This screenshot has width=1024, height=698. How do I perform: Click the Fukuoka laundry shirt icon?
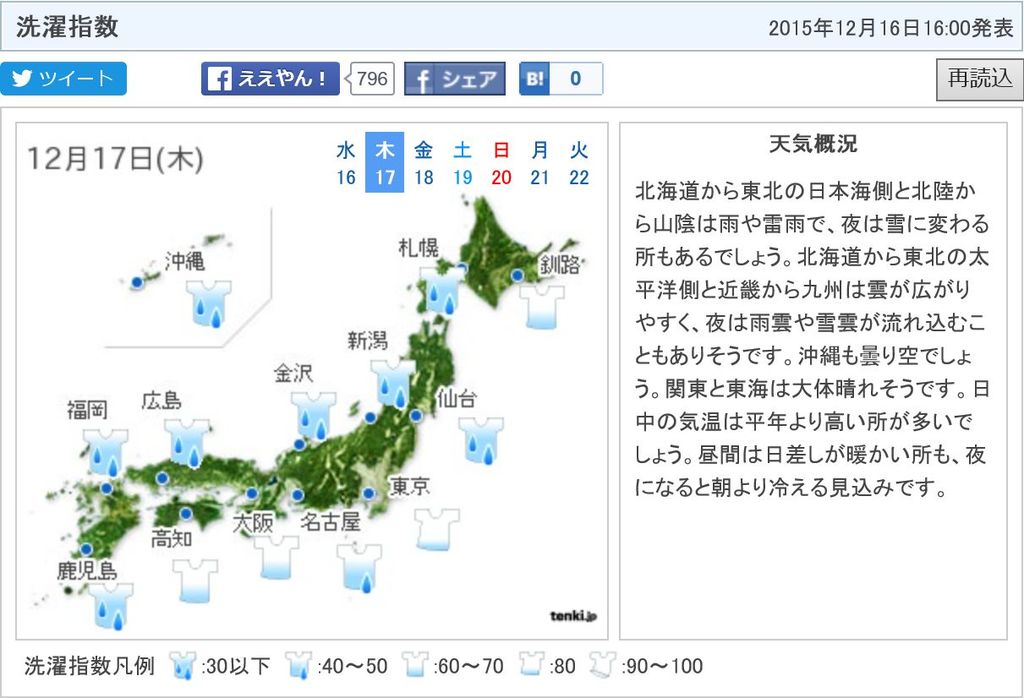point(105,452)
